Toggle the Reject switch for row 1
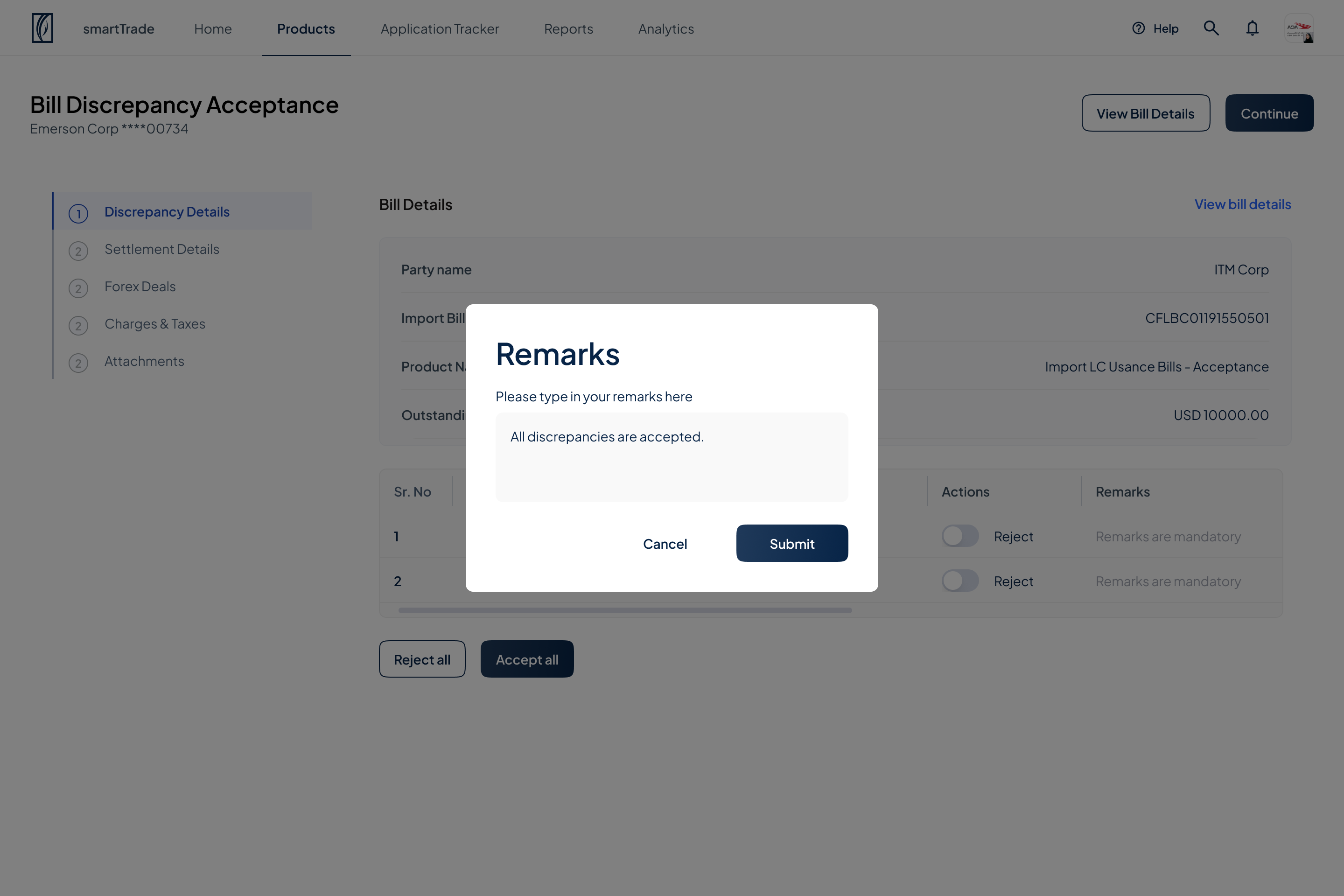Image resolution: width=1344 pixels, height=896 pixels. (960, 536)
